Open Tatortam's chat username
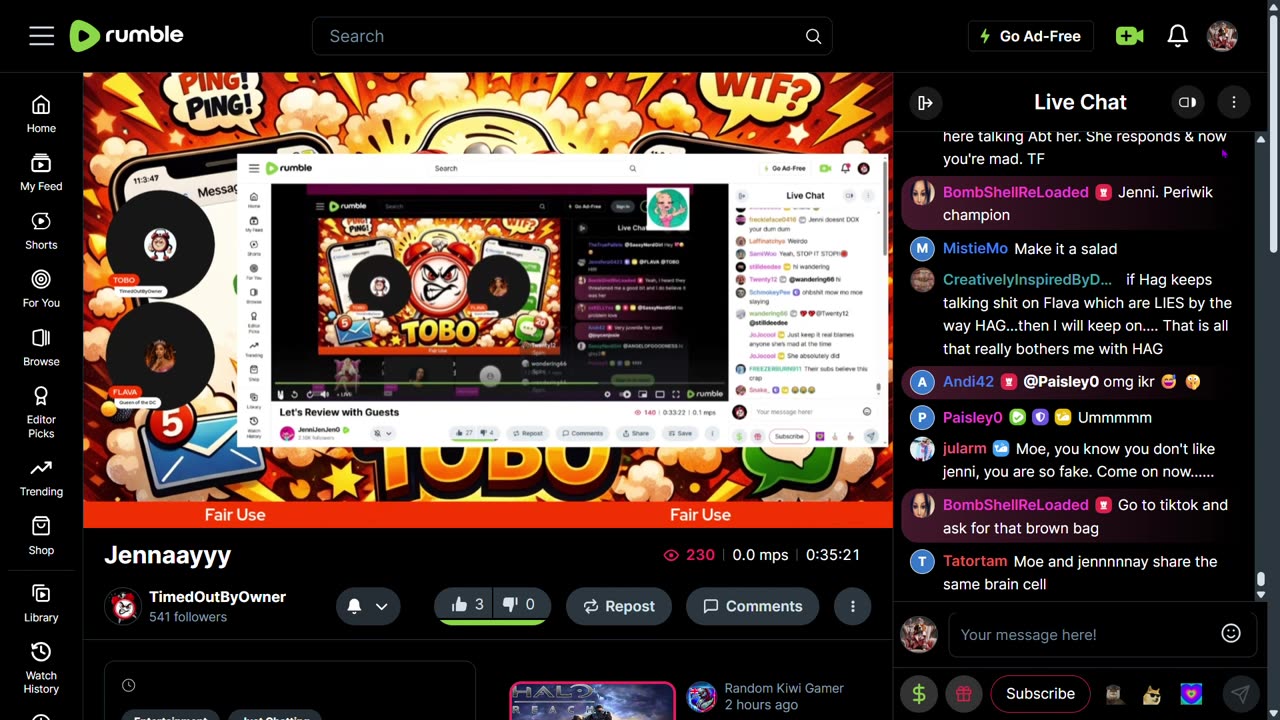 [x=975, y=561]
